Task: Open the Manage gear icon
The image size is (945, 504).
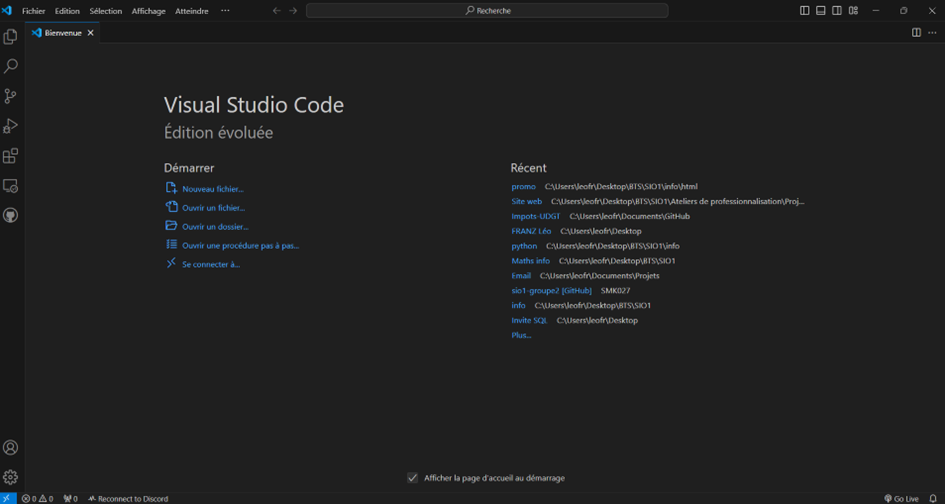Action: coord(10,477)
